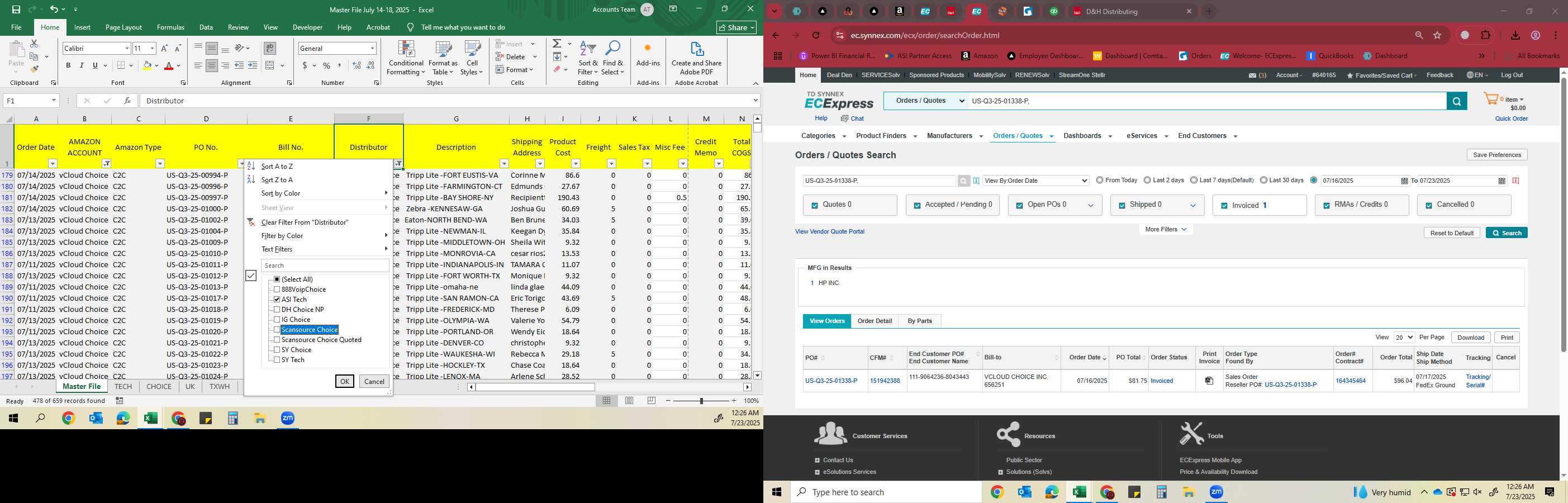Open the Formulas ribbon tab

click(170, 27)
